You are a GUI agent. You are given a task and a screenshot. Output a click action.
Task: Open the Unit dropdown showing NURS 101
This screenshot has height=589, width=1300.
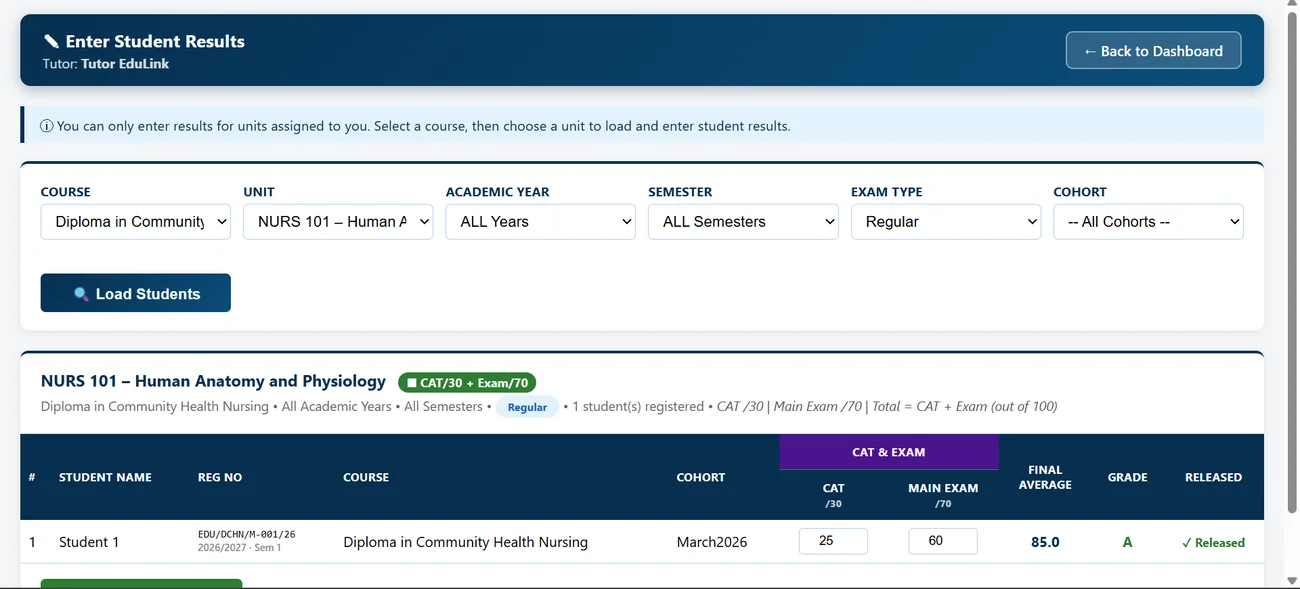coord(338,222)
